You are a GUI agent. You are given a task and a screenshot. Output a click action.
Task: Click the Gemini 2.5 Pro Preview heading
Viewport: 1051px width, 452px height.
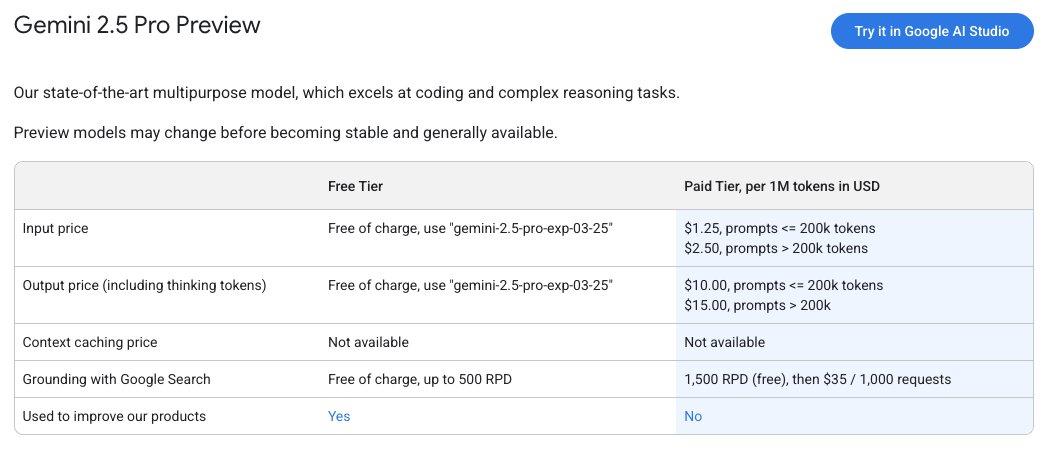coord(137,26)
